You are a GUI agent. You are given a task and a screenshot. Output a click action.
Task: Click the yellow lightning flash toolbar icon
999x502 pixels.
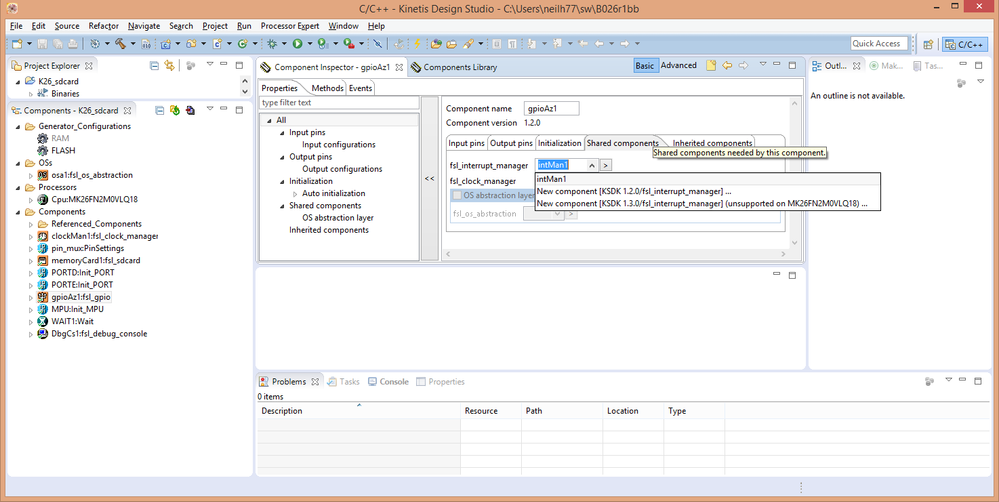(417, 44)
